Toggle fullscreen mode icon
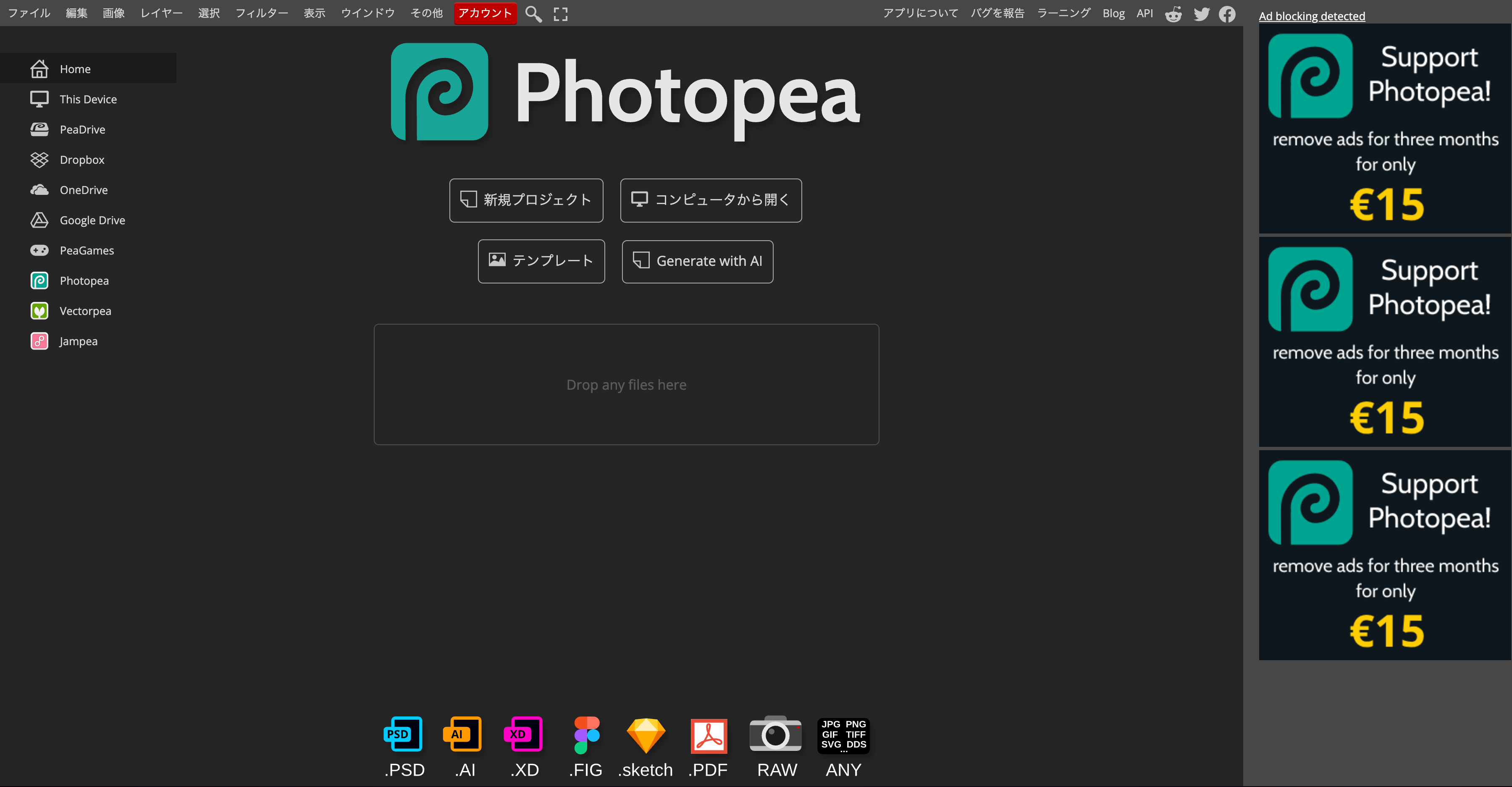Viewport: 1512px width, 787px height. click(x=561, y=14)
